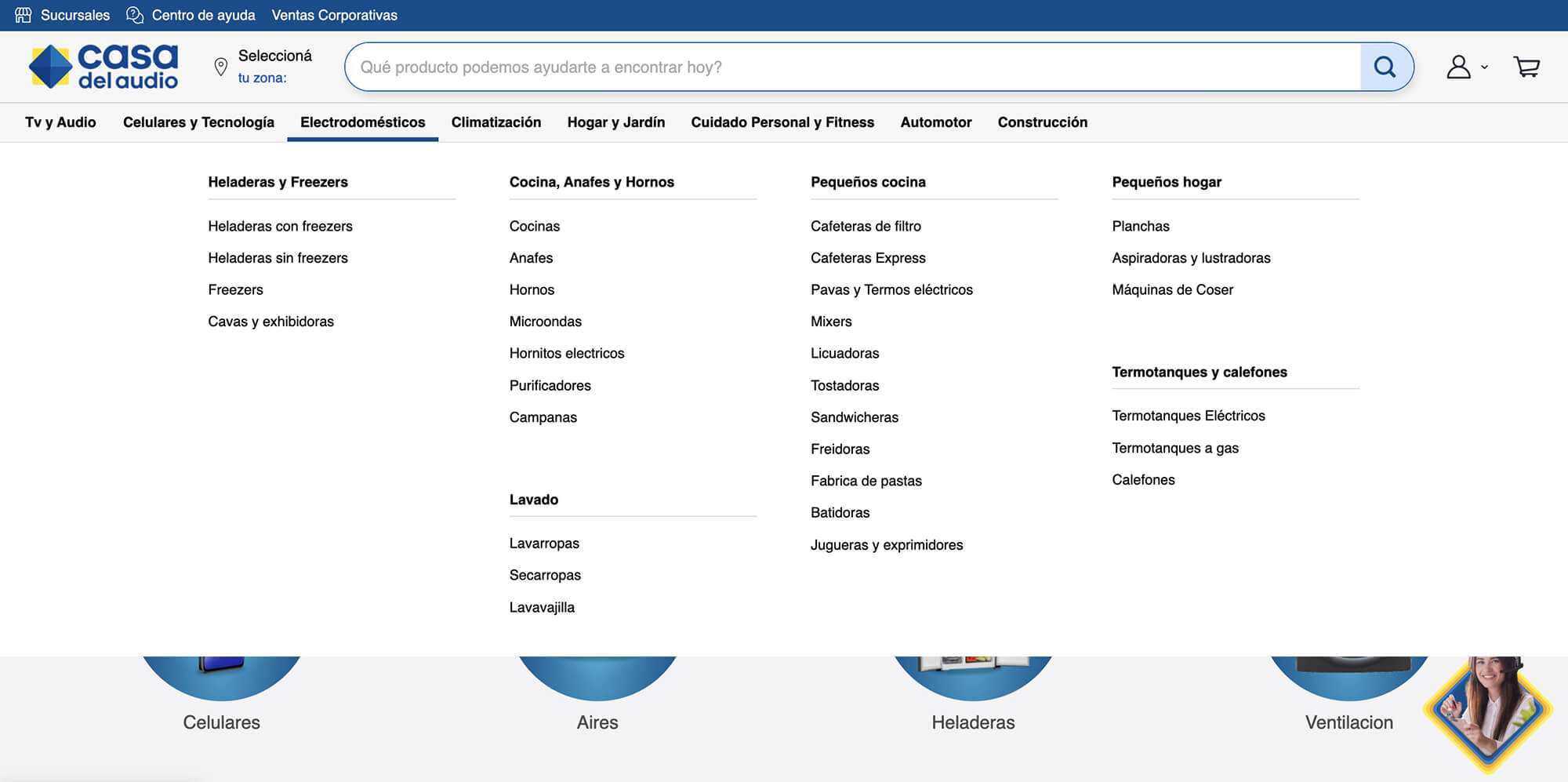
Task: Click the Casa del Audio logo
Action: [x=103, y=67]
